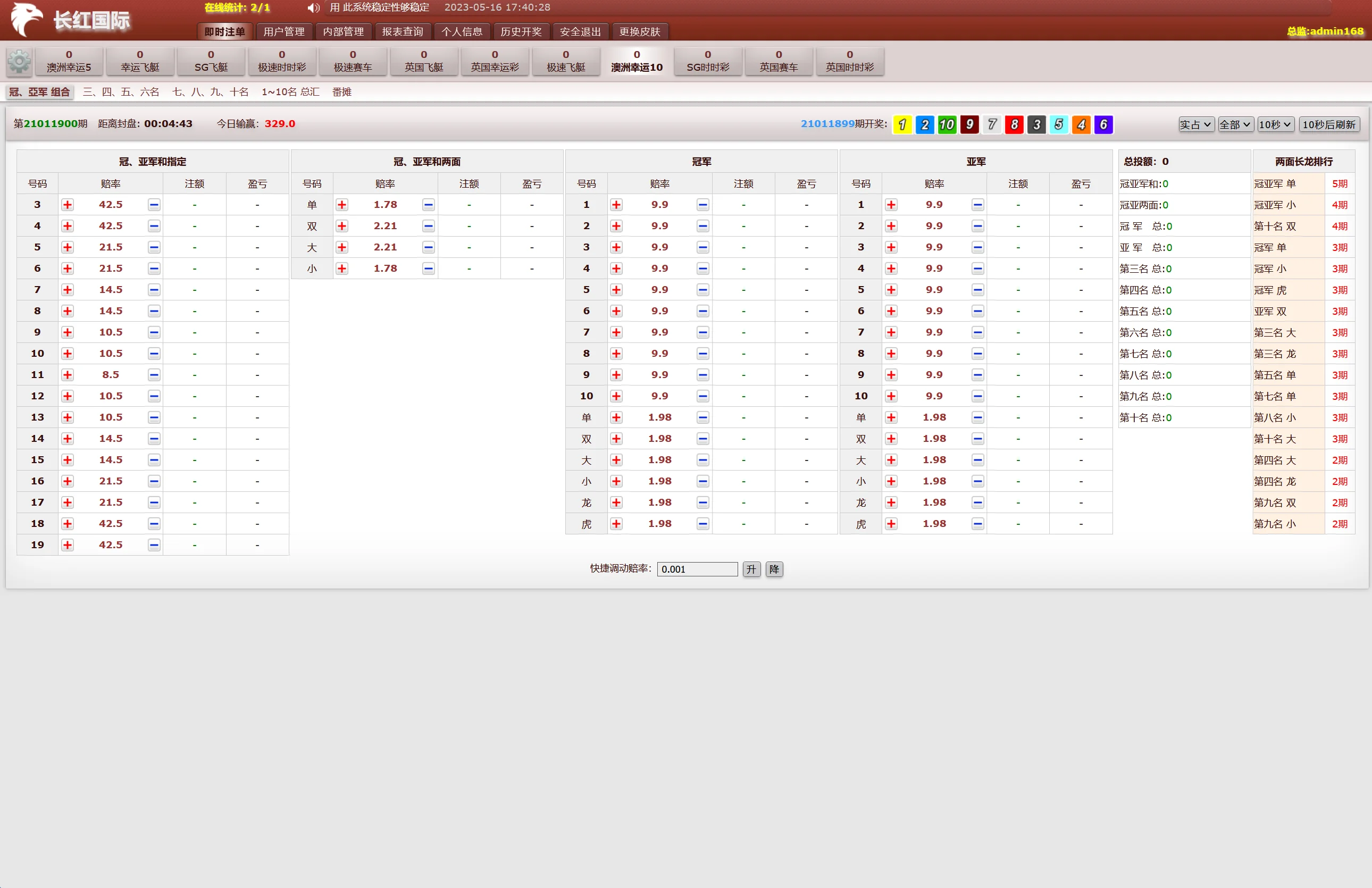This screenshot has width=1372, height=888.
Task: Click plus icon for 亚军 虎 row
Action: coord(891,524)
